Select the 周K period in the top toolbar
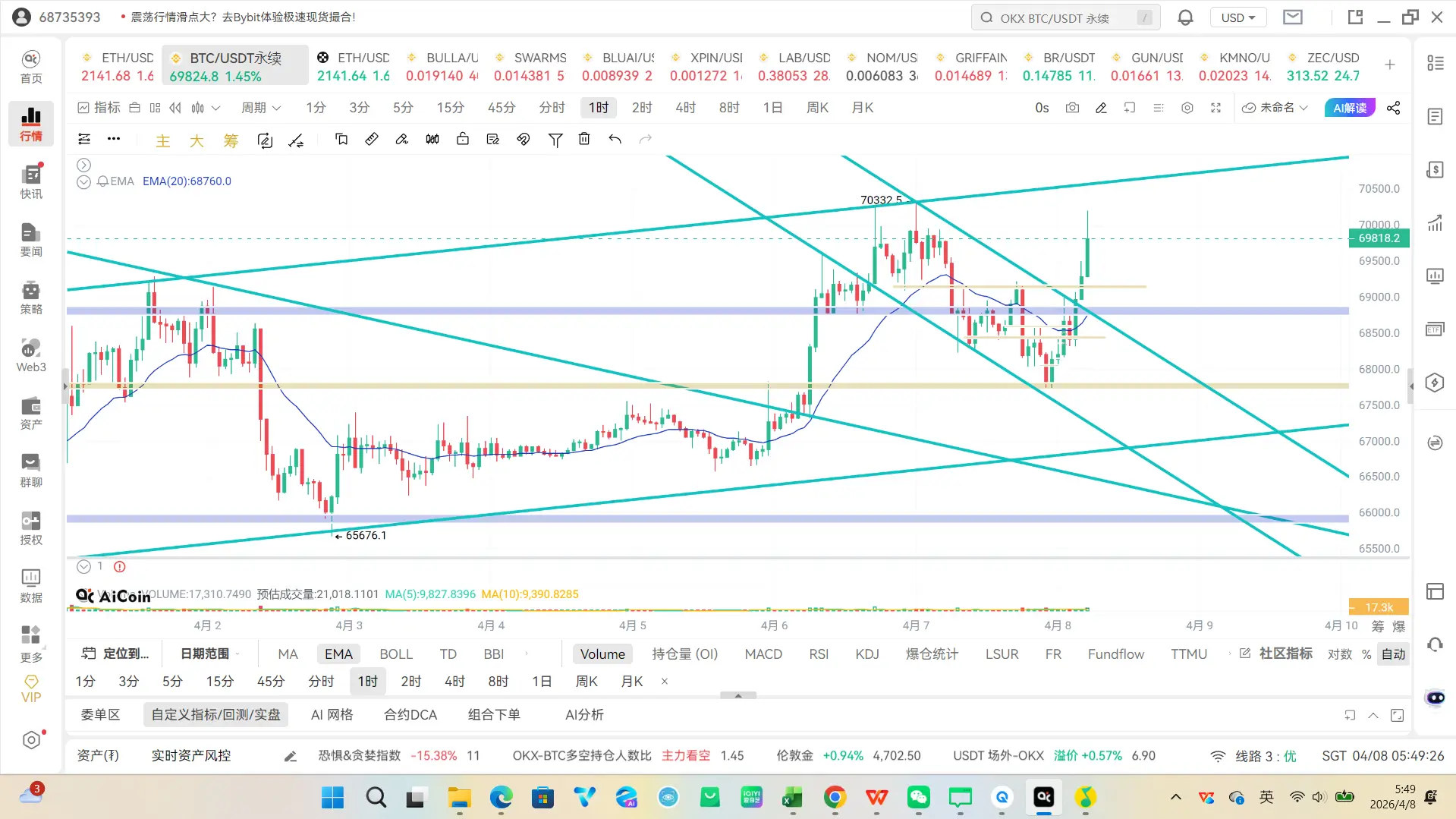 click(x=817, y=108)
